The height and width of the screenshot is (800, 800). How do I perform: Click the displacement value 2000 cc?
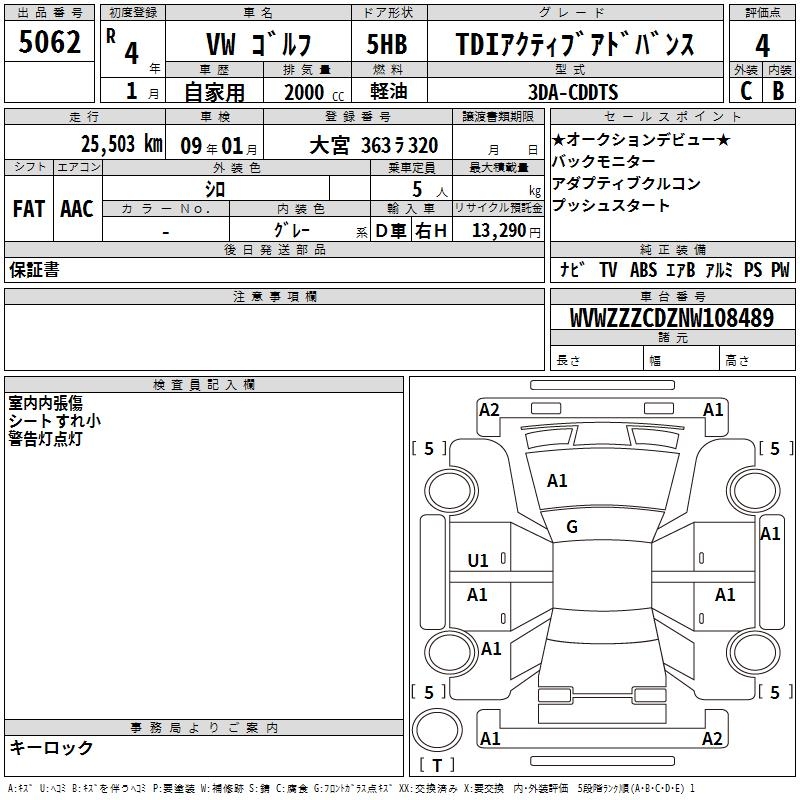tap(314, 92)
